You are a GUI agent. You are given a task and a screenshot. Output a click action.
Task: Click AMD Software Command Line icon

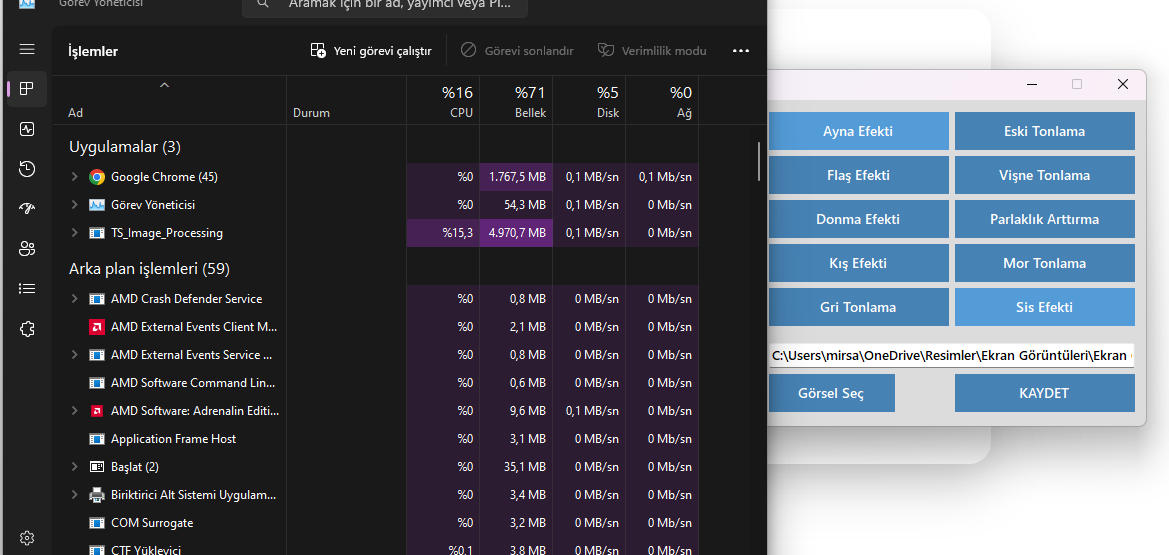click(x=97, y=383)
